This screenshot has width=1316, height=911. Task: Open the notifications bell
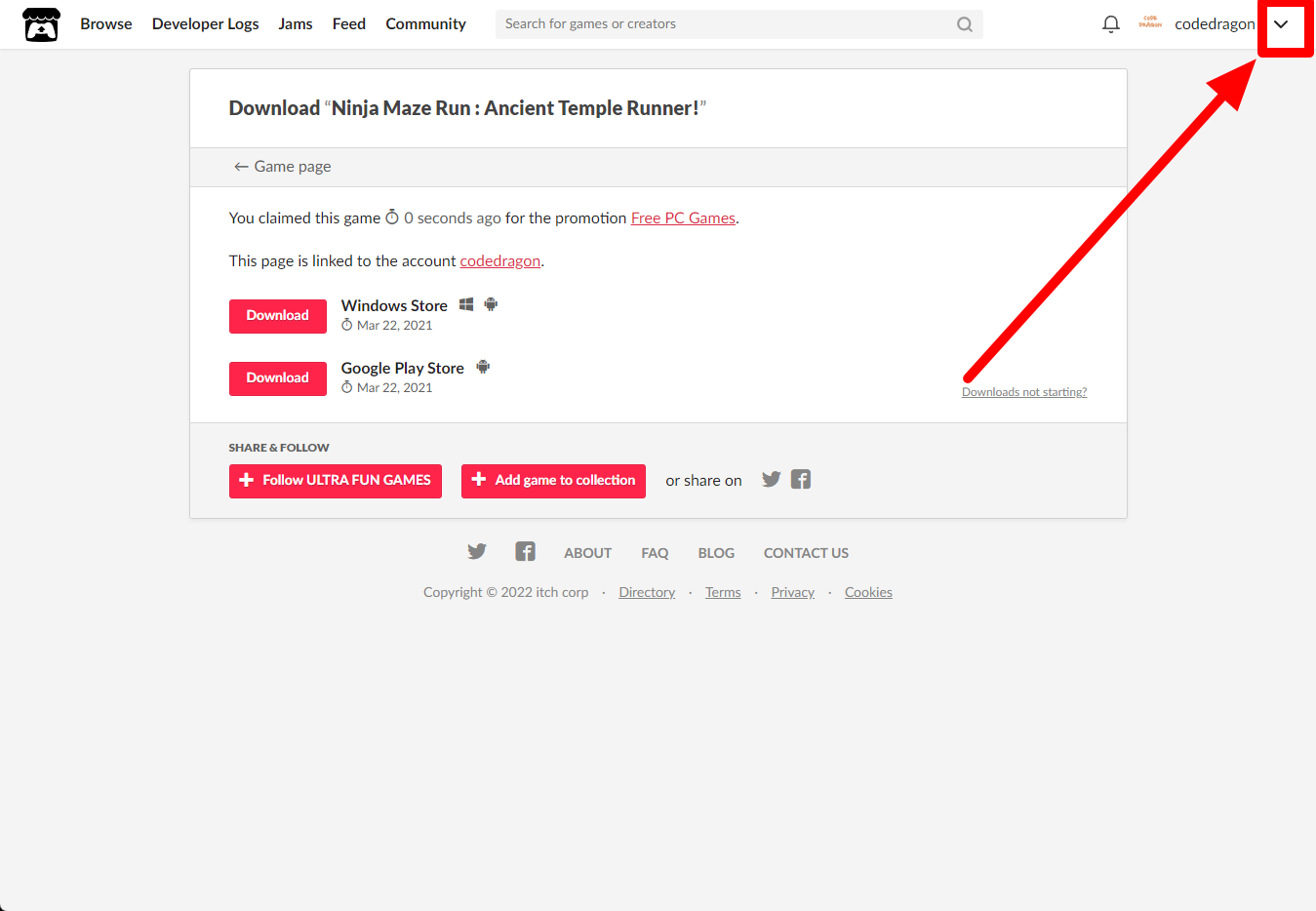coord(1110,24)
